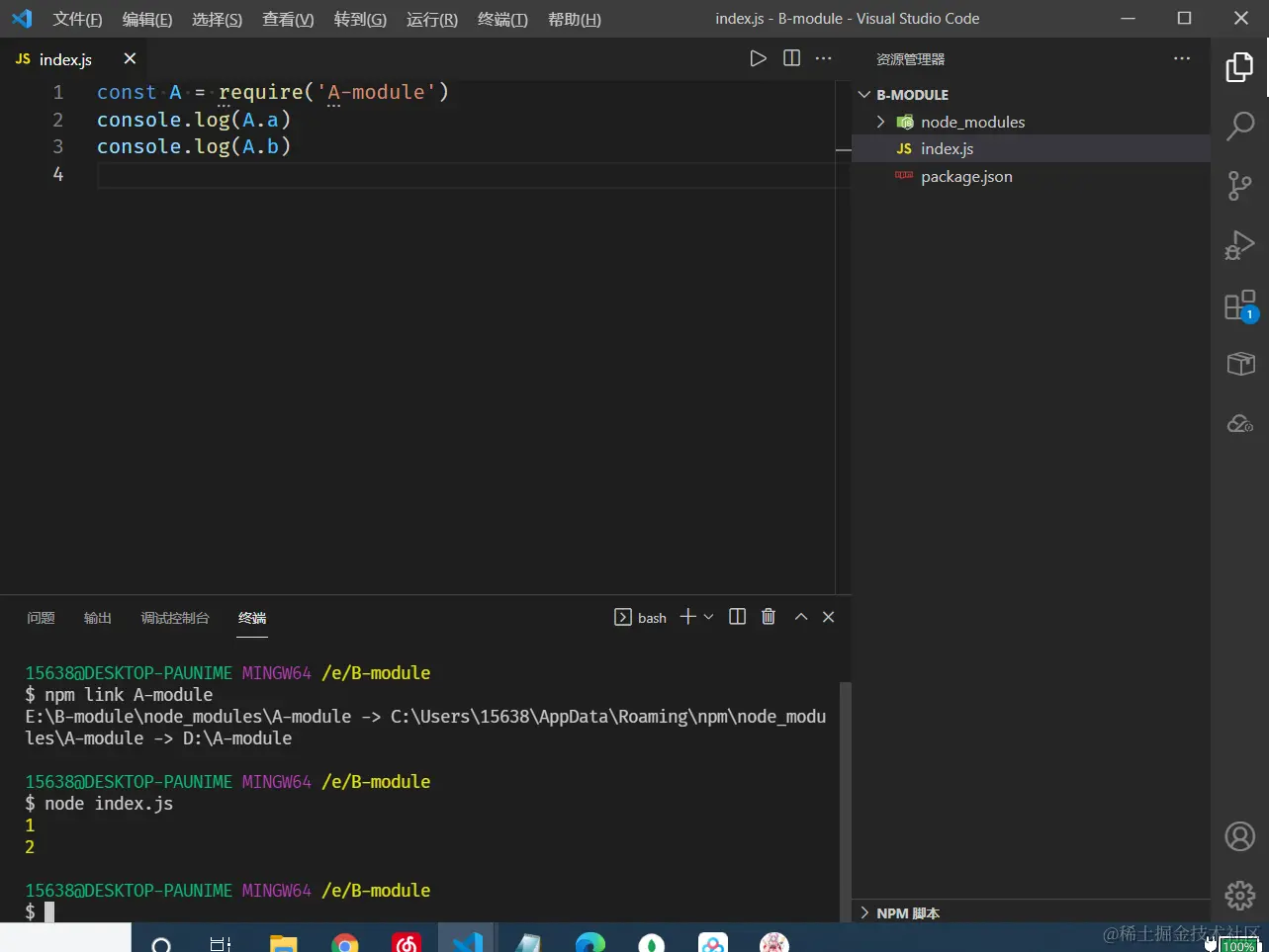Close the terminal panel
1269x952 pixels.
(829, 617)
